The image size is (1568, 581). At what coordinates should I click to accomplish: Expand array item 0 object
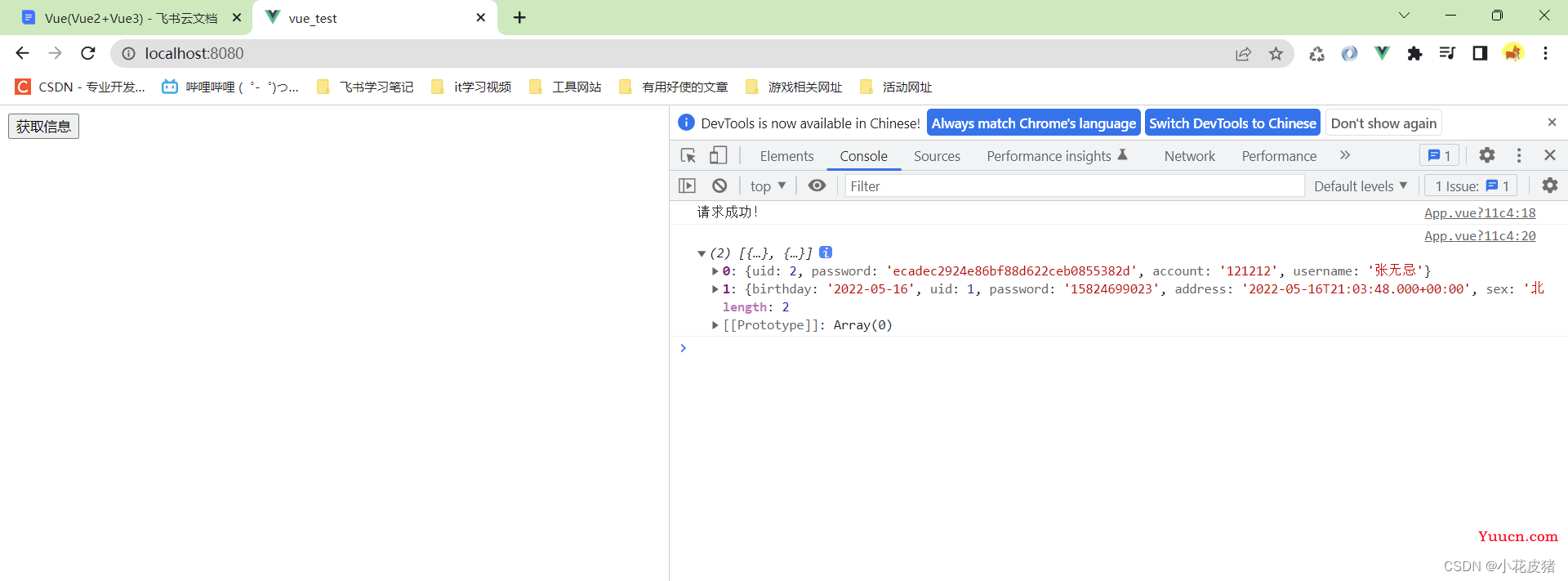click(x=715, y=271)
